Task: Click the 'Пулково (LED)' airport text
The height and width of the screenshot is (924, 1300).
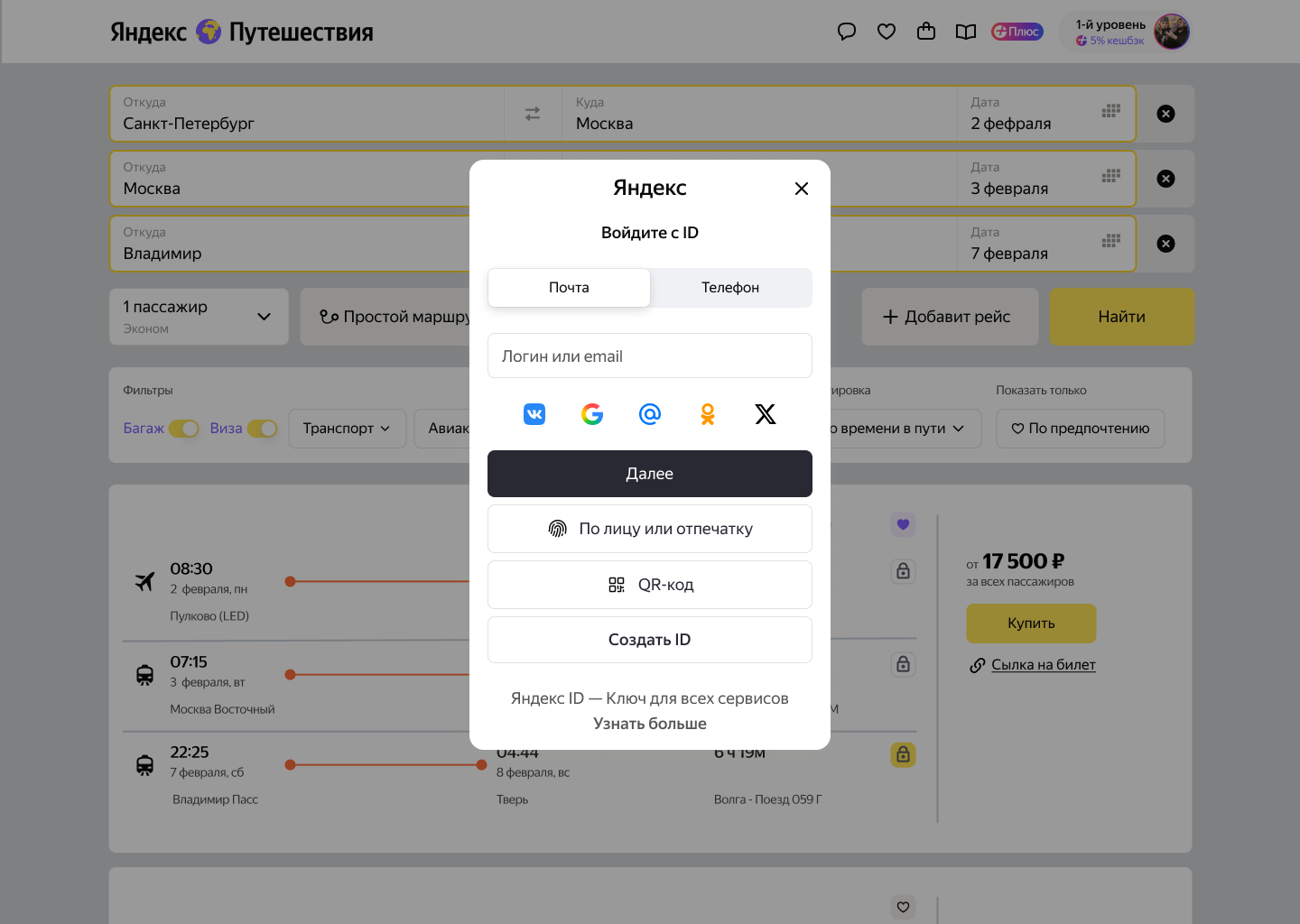Action: click(x=209, y=616)
